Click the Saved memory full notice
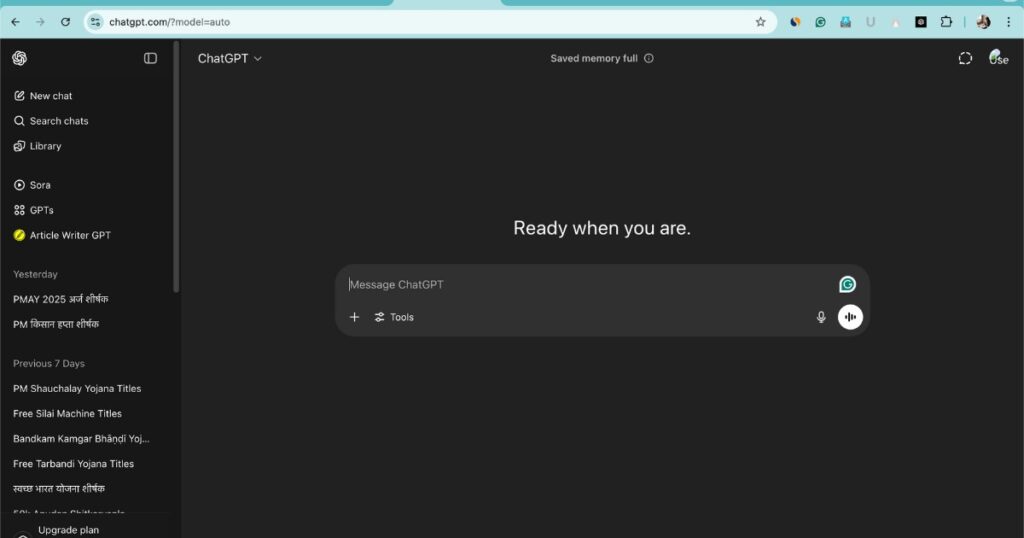The height and width of the screenshot is (538, 1024). (594, 58)
